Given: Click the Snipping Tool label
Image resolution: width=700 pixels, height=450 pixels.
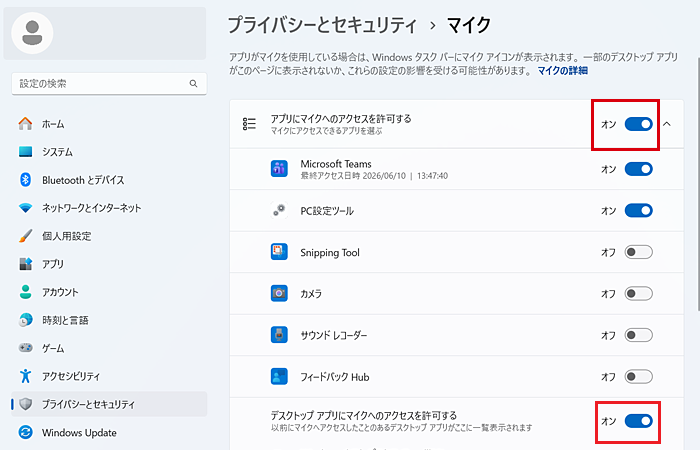Looking at the screenshot, I should pos(330,252).
